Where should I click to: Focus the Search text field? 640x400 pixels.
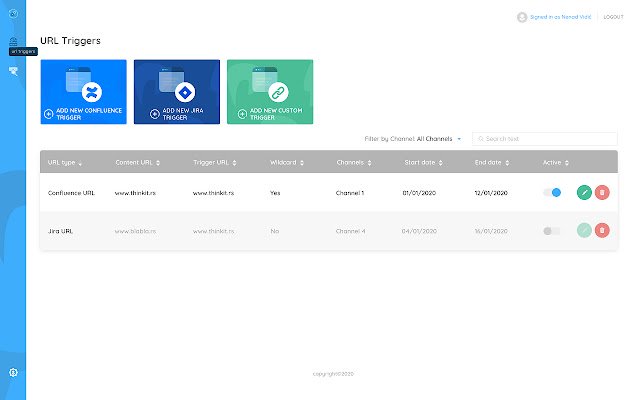click(544, 139)
